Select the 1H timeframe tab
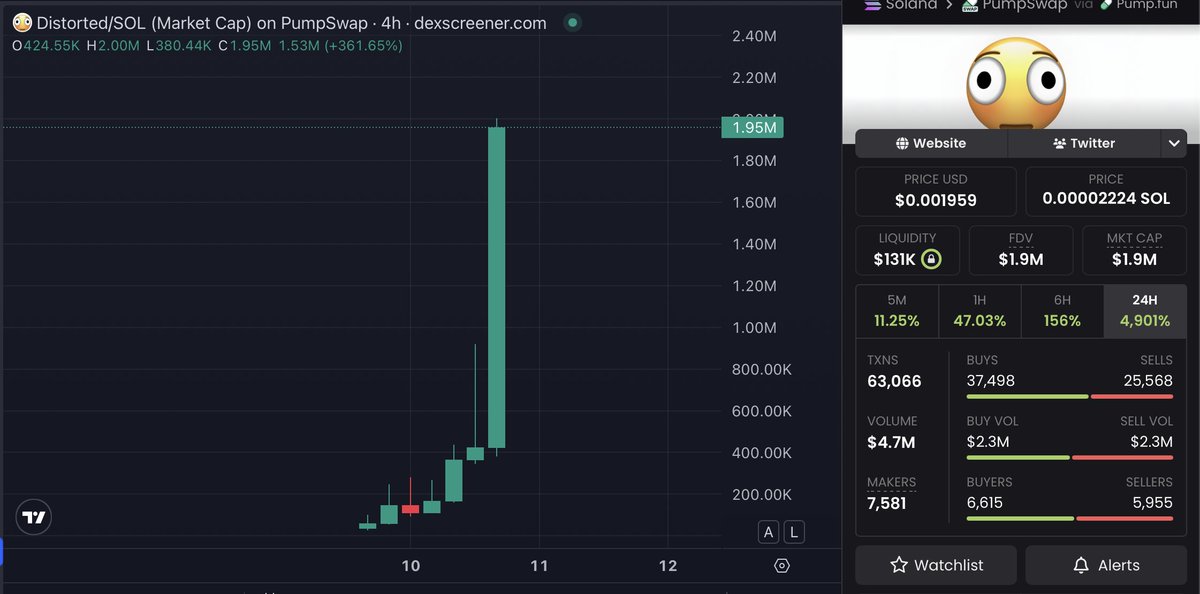The height and width of the screenshot is (594, 1200). [979, 311]
